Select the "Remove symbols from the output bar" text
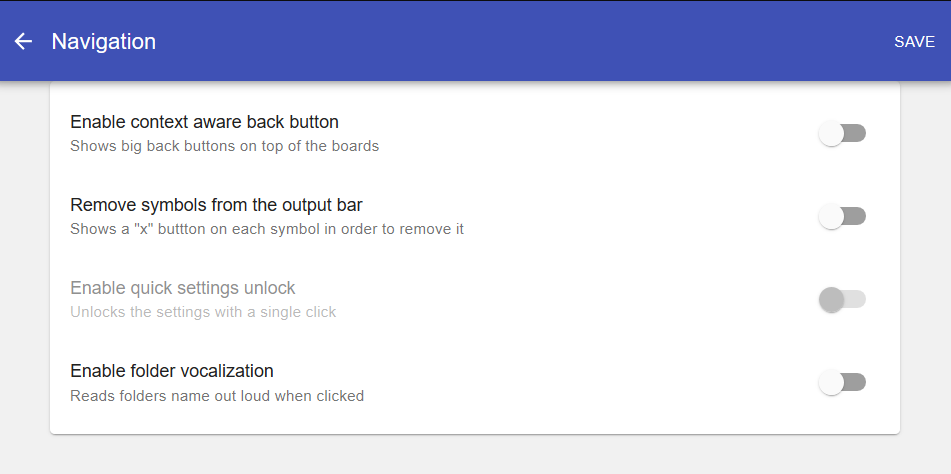951x474 pixels. pos(217,205)
